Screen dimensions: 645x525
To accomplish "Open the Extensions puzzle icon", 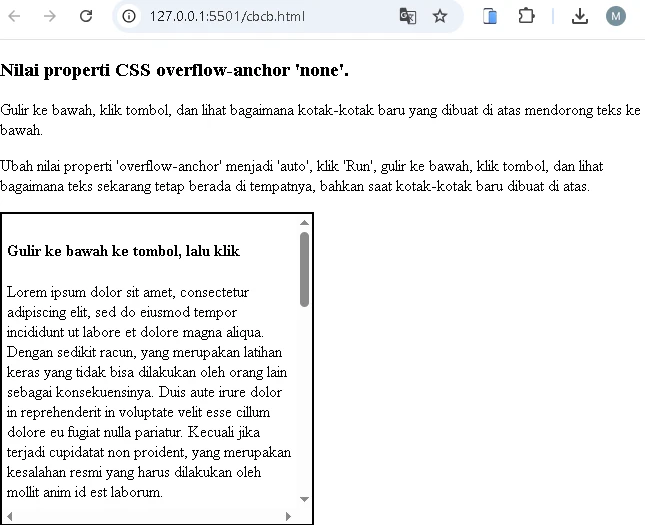I will (526, 16).
